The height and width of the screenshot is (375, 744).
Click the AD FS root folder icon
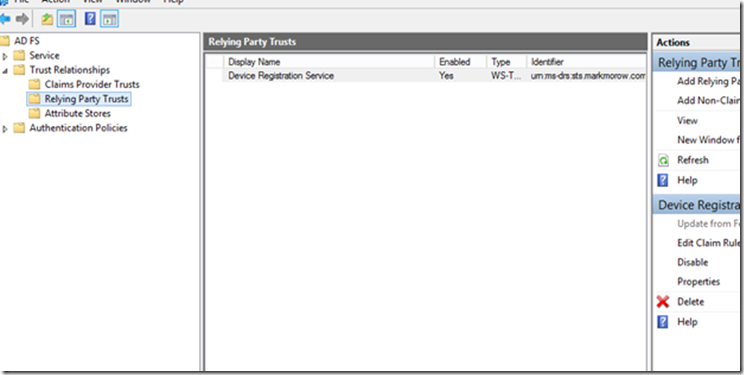pos(5,41)
